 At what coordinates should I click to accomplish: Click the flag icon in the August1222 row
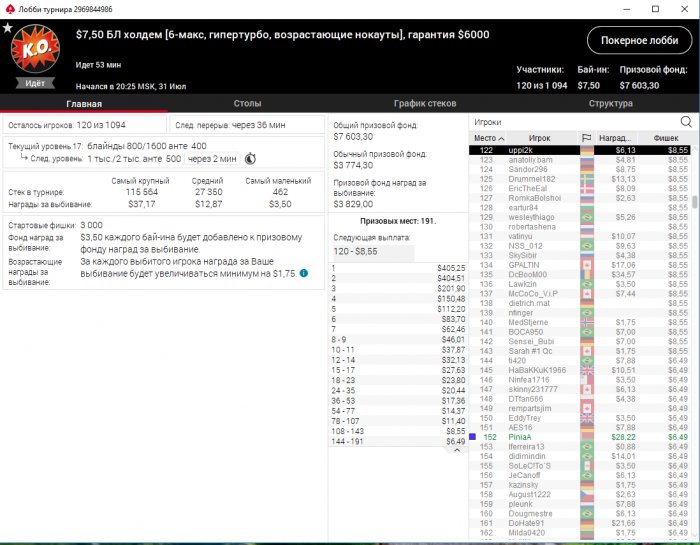(587, 494)
